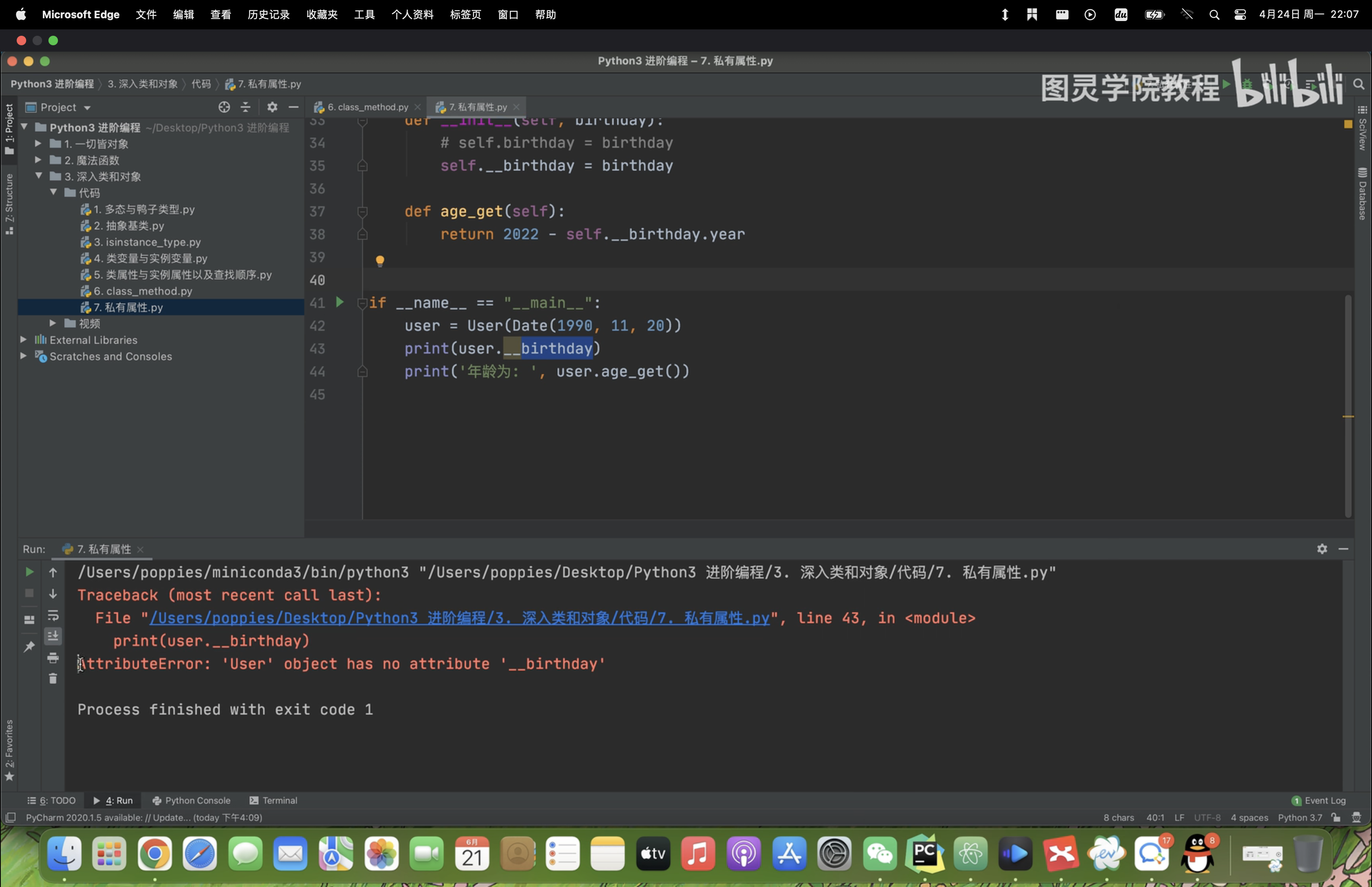Select 4: Run tool window tab
1372x887 pixels.
click(x=113, y=800)
